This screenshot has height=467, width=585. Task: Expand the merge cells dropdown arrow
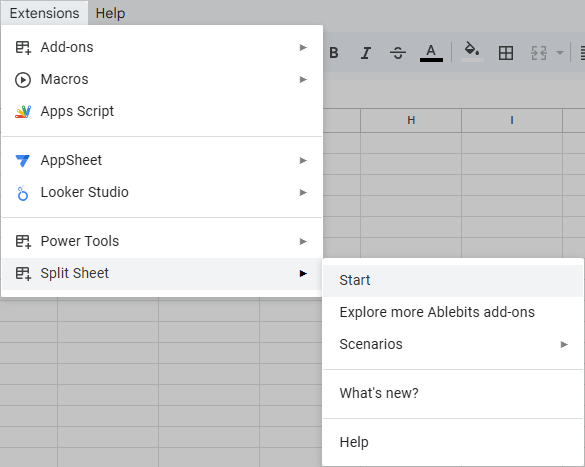click(559, 53)
